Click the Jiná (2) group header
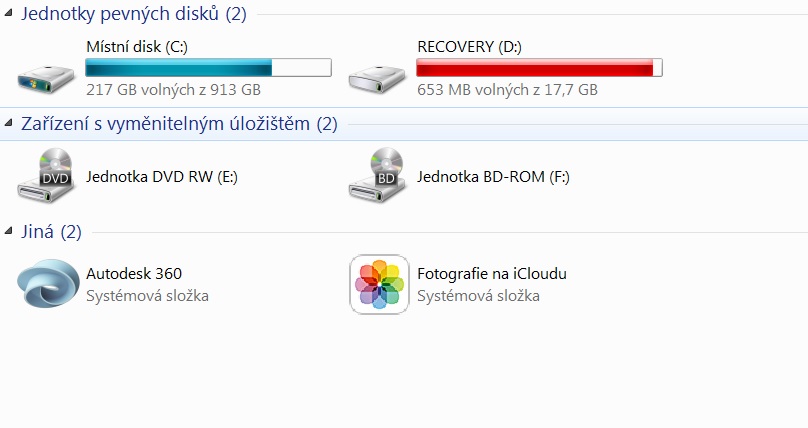 coord(51,232)
